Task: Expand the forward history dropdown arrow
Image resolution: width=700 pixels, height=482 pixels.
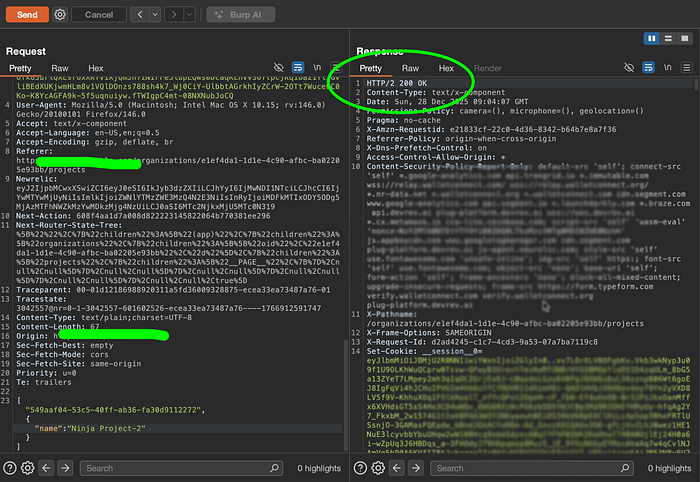Action: pyautogui.click(x=189, y=15)
